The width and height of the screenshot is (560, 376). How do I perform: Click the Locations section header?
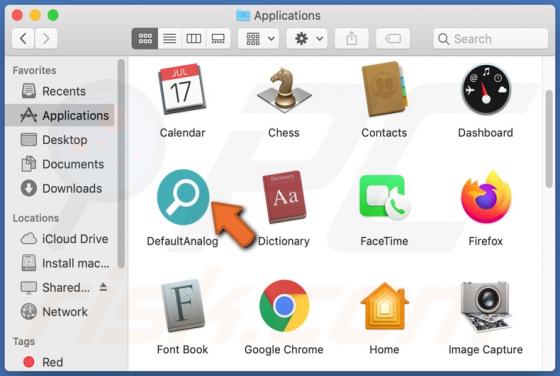tap(36, 218)
